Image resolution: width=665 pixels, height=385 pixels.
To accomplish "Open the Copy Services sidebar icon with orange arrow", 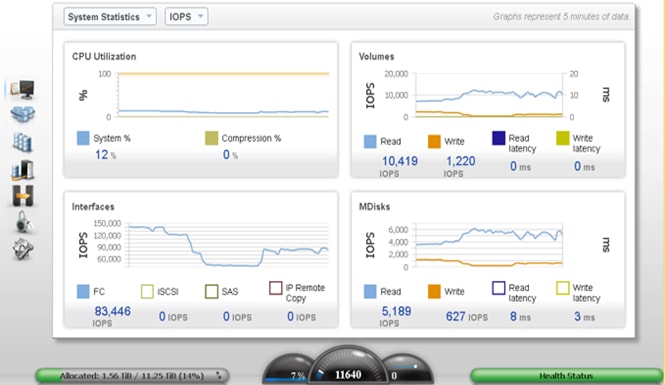I will [22, 195].
